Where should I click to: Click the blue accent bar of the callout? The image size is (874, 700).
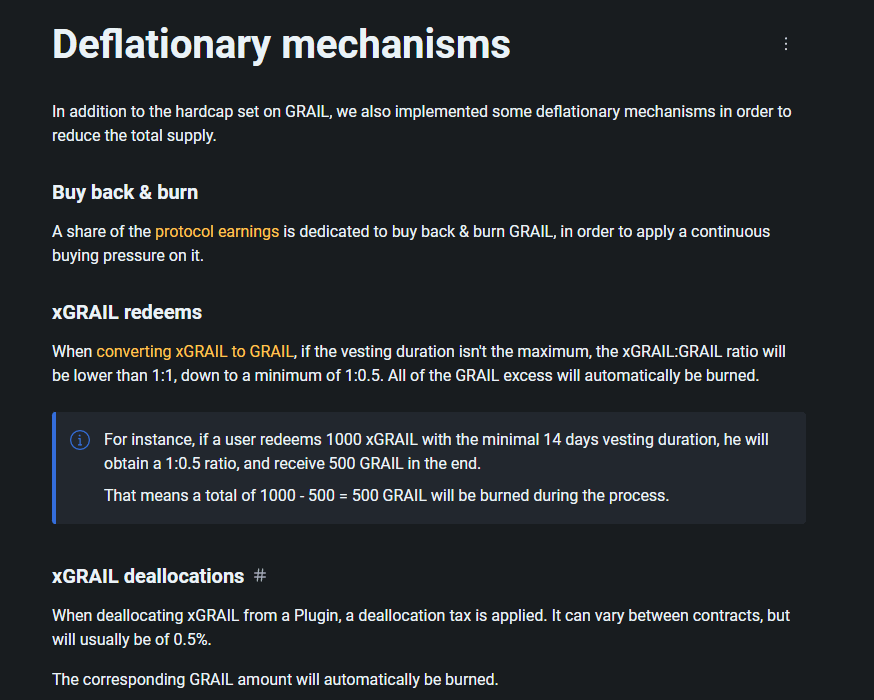tap(54, 468)
